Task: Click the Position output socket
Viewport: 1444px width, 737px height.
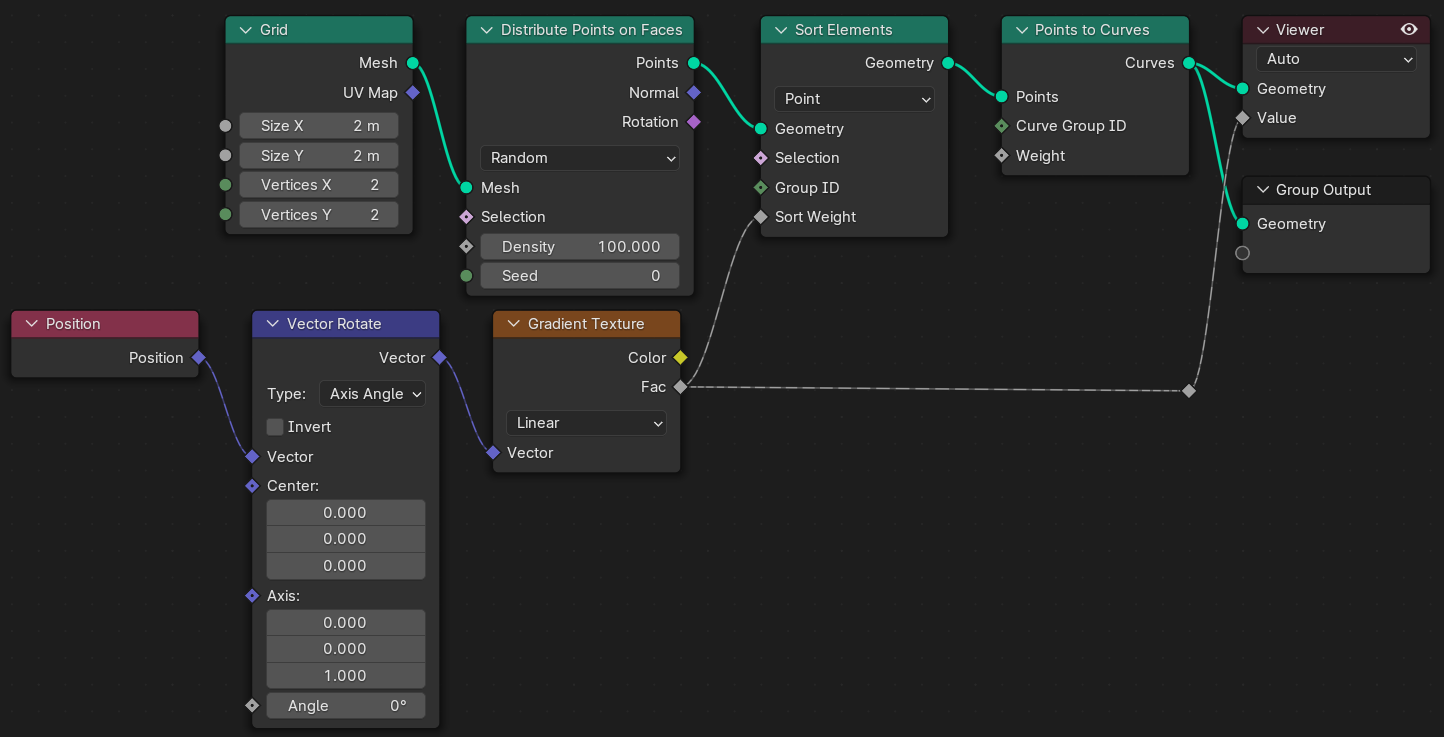Action: 198,358
